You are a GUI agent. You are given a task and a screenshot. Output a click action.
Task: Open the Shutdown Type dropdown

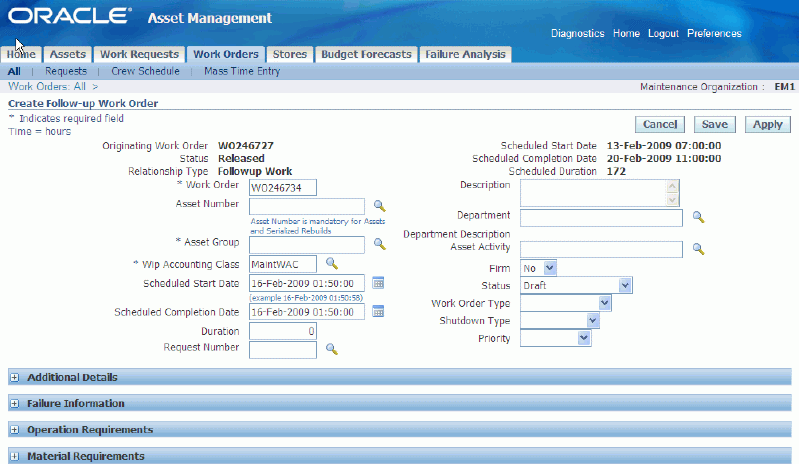560,321
